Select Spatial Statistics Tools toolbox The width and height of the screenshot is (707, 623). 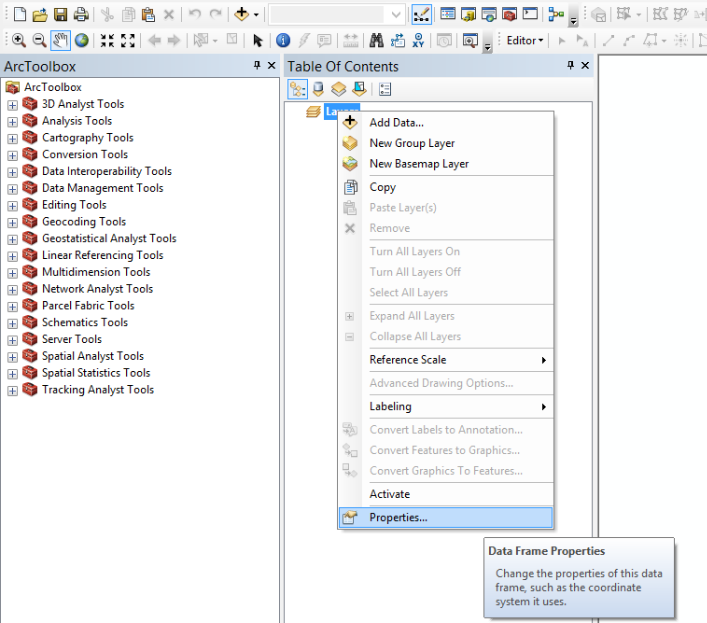tap(96, 373)
